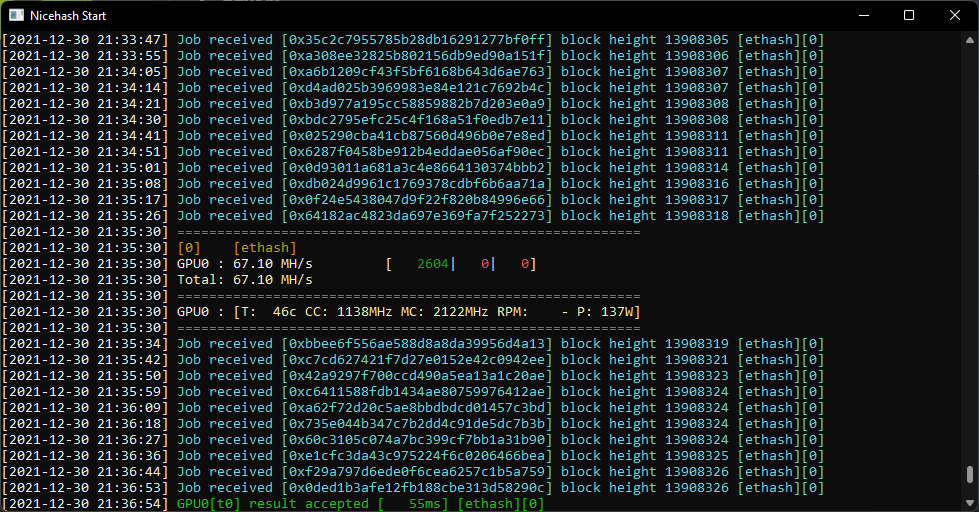979x512 pixels.
Task: Click the GPU0[t0] result accepted line
Action: 361,503
